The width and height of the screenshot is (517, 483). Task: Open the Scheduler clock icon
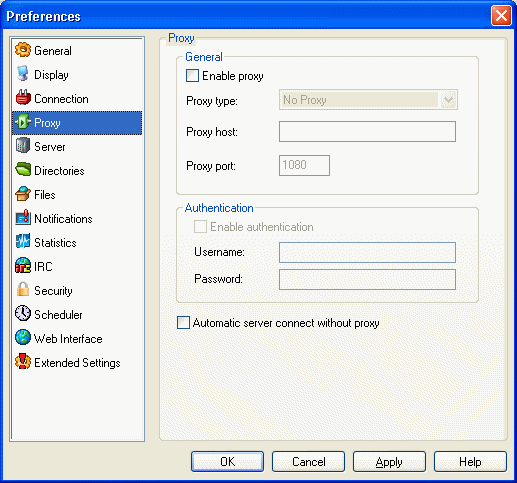click(23, 314)
